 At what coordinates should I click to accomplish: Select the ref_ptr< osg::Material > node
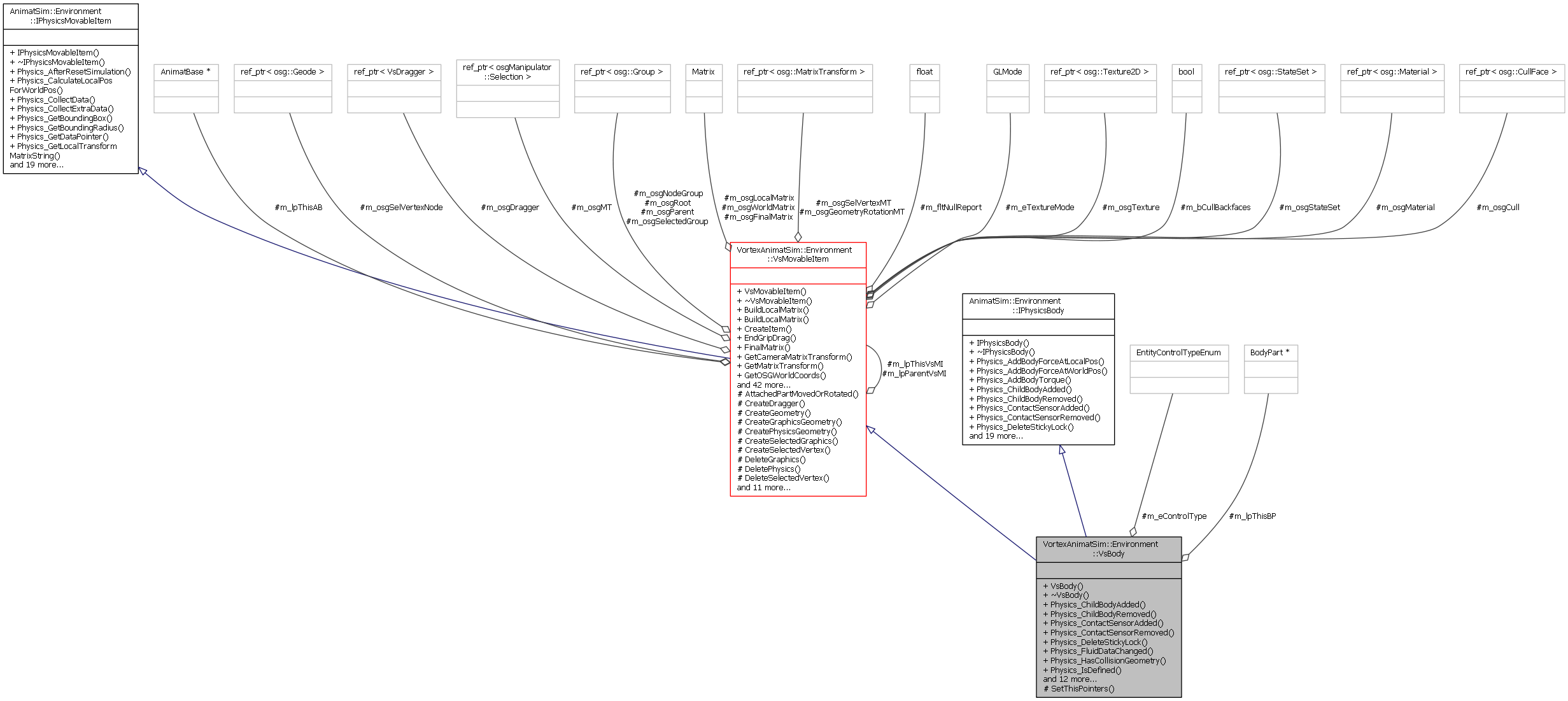pyautogui.click(x=1392, y=89)
